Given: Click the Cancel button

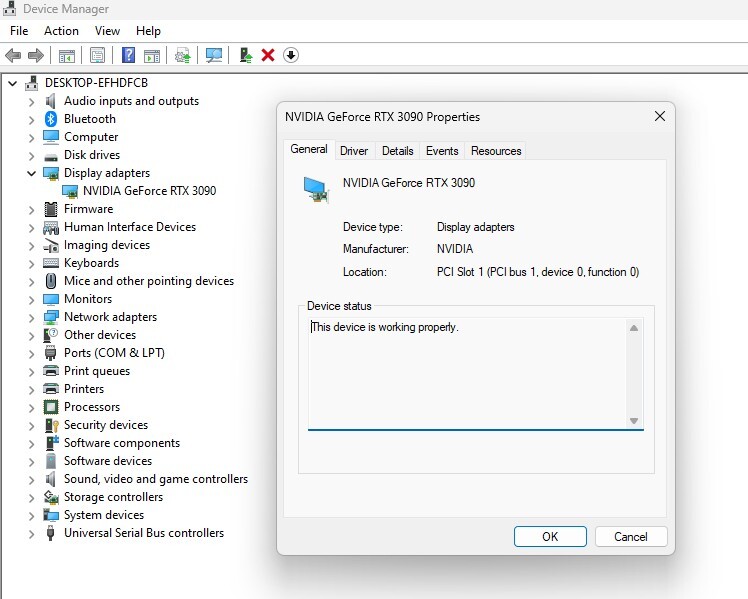Looking at the screenshot, I should (631, 537).
